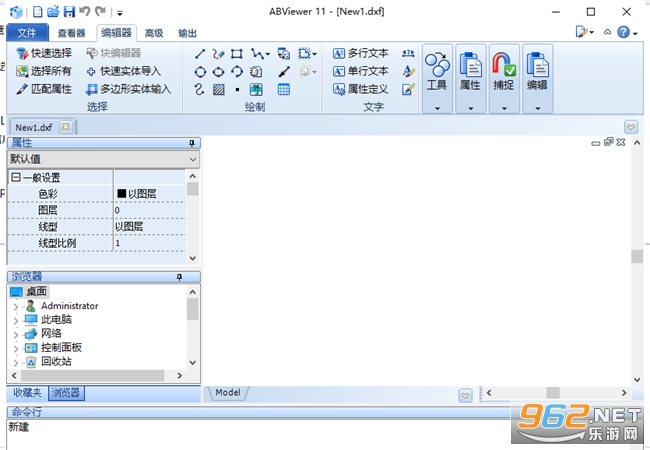The width and height of the screenshot is (650, 450).
Task: Open the 属性 ribbon dropdown button
Action: pos(471,79)
